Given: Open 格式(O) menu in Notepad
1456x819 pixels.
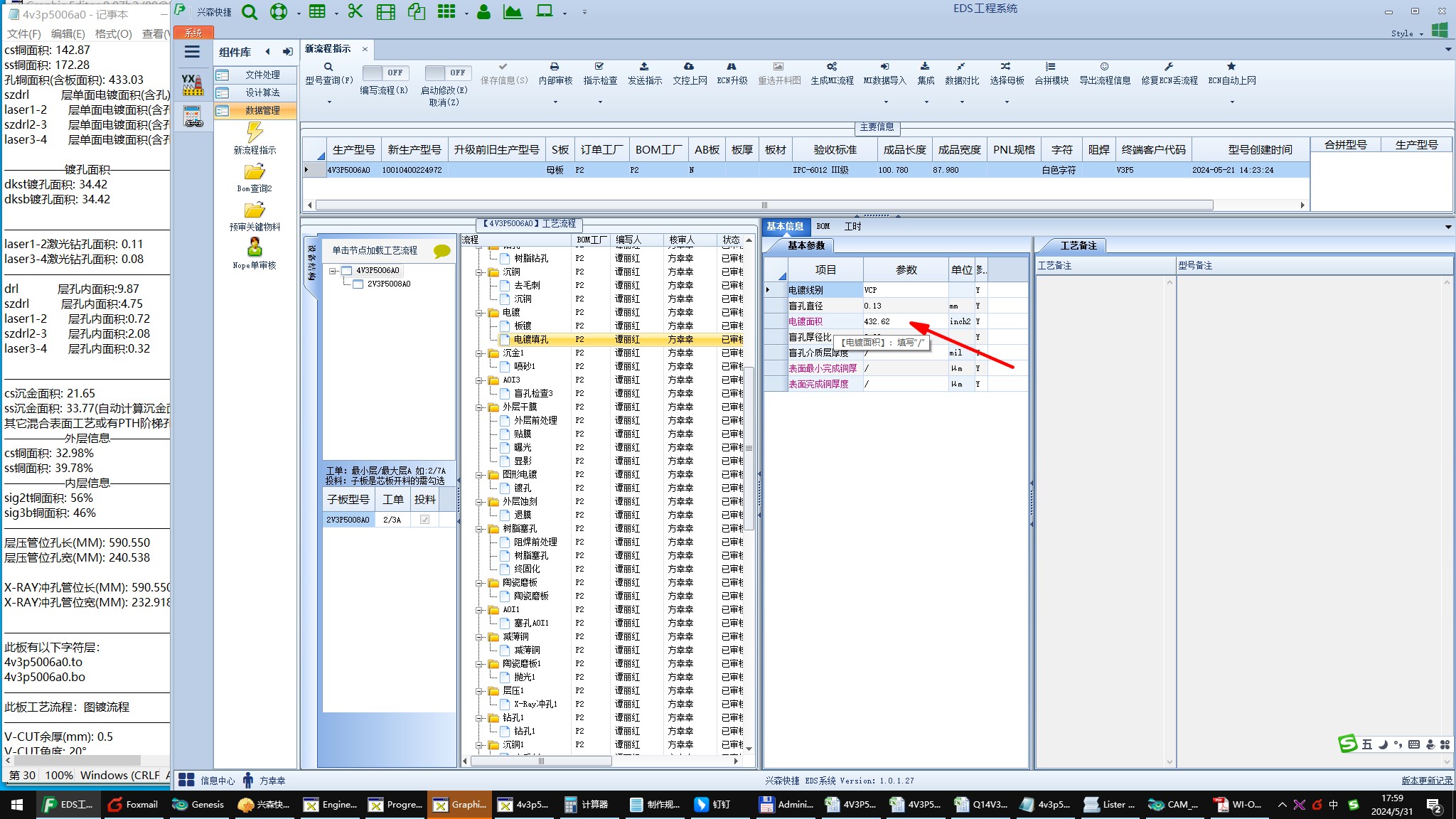Looking at the screenshot, I should (x=114, y=33).
